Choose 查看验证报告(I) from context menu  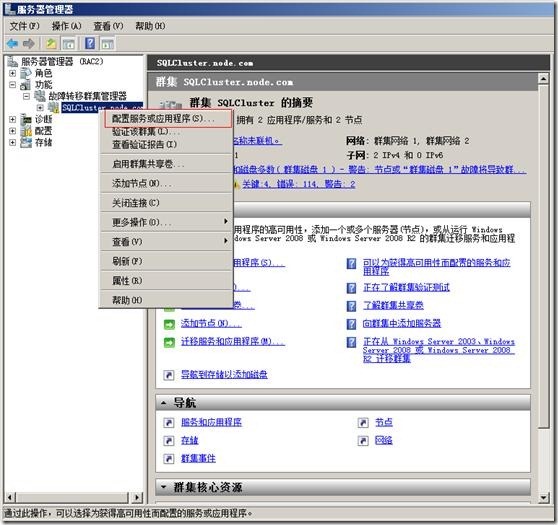(x=166, y=145)
